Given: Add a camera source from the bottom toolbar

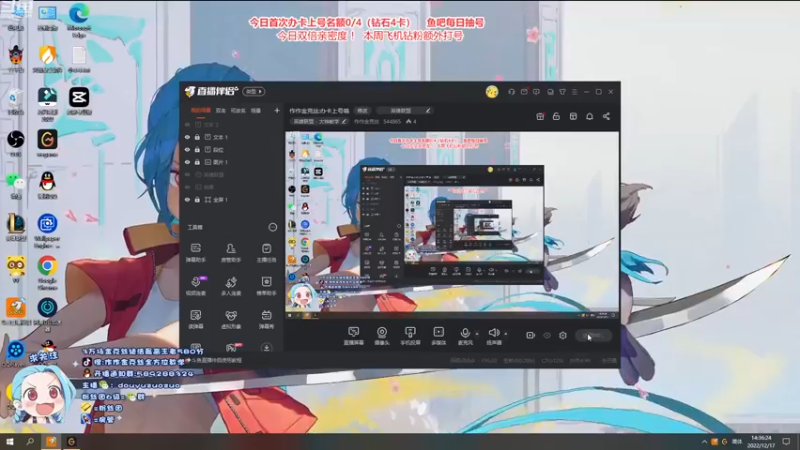Looking at the screenshot, I should [x=382, y=336].
